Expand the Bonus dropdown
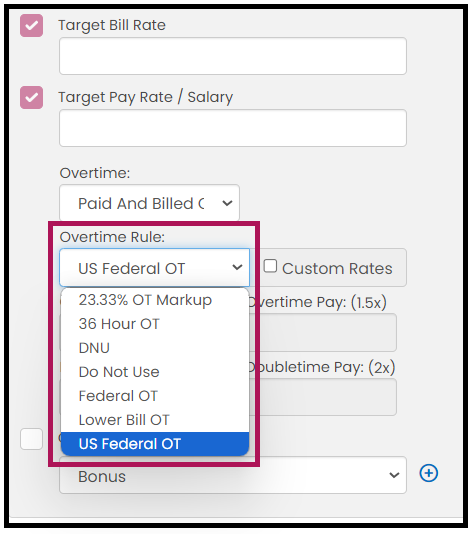This screenshot has height=534, width=469. click(233, 475)
